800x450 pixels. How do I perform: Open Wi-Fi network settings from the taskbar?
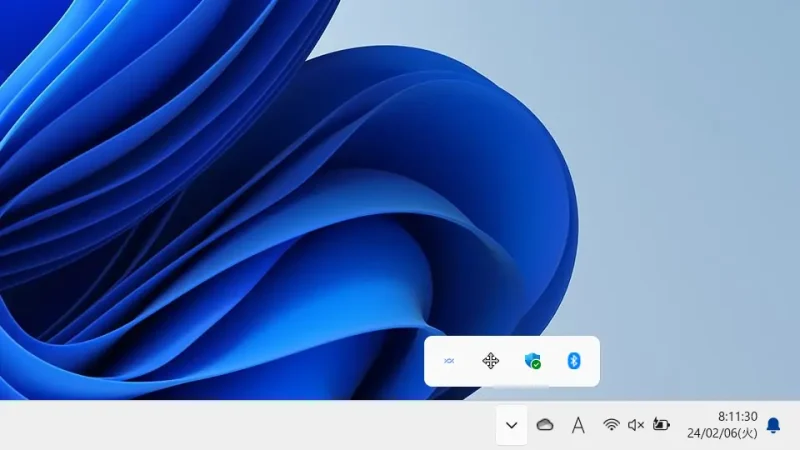611,425
